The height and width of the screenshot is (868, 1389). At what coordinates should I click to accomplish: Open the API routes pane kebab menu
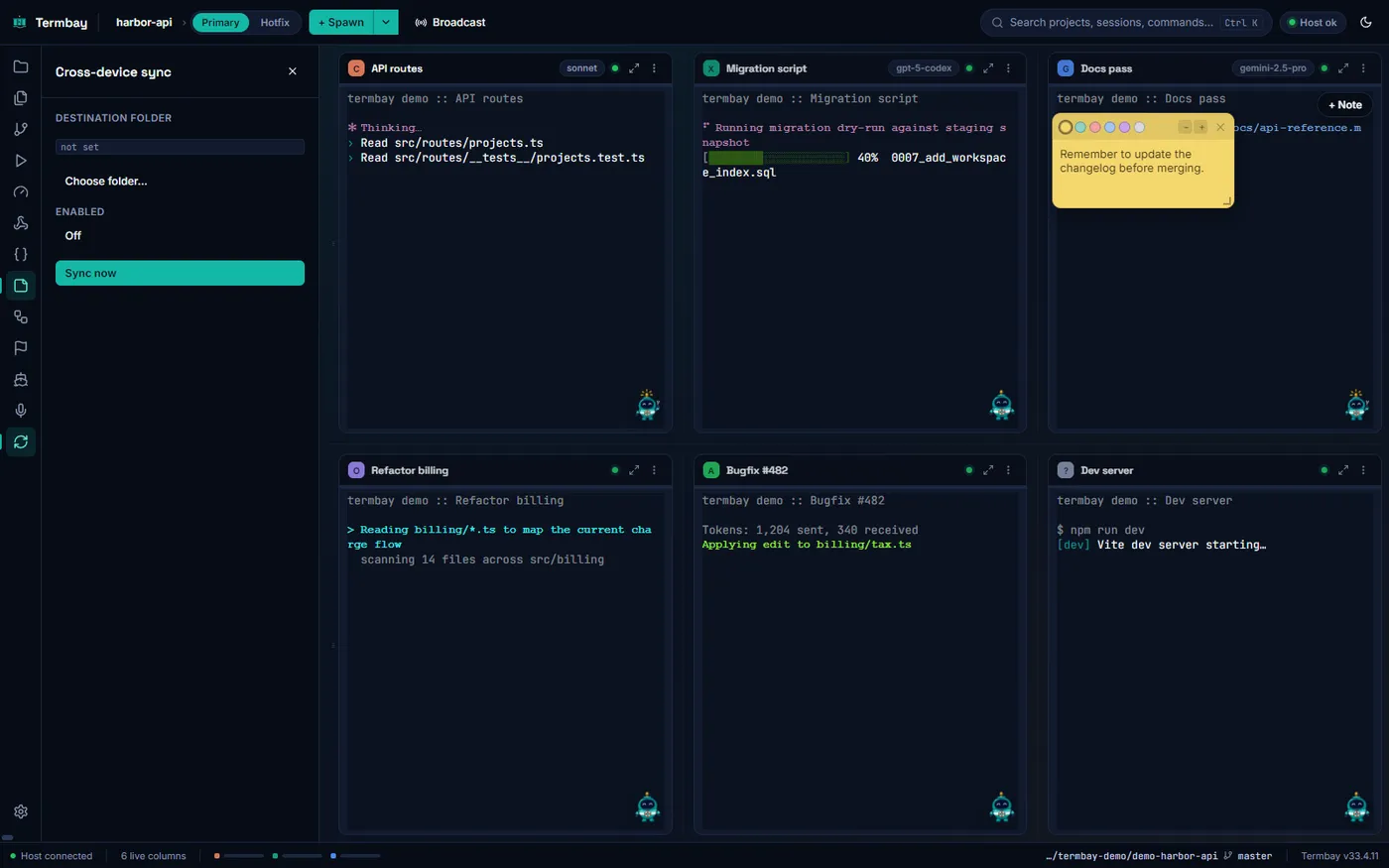point(654,68)
